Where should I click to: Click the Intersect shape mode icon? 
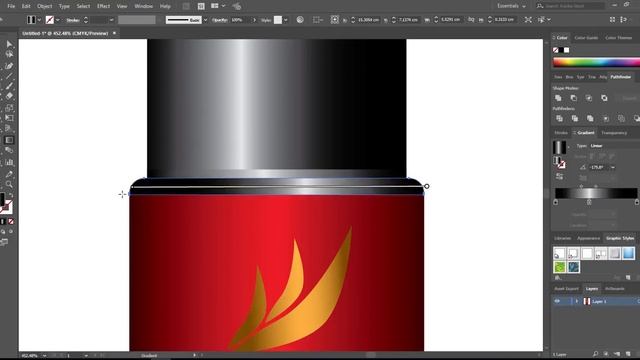(589, 98)
